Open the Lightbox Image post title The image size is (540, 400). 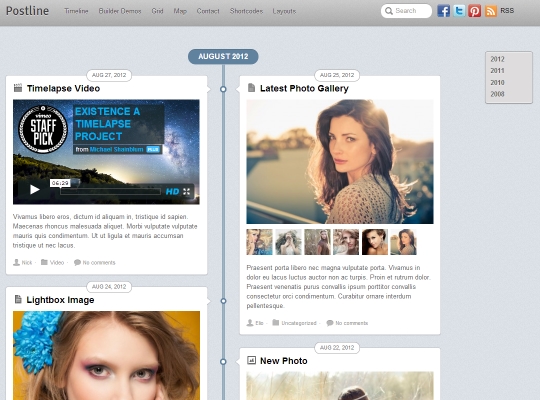(60, 300)
